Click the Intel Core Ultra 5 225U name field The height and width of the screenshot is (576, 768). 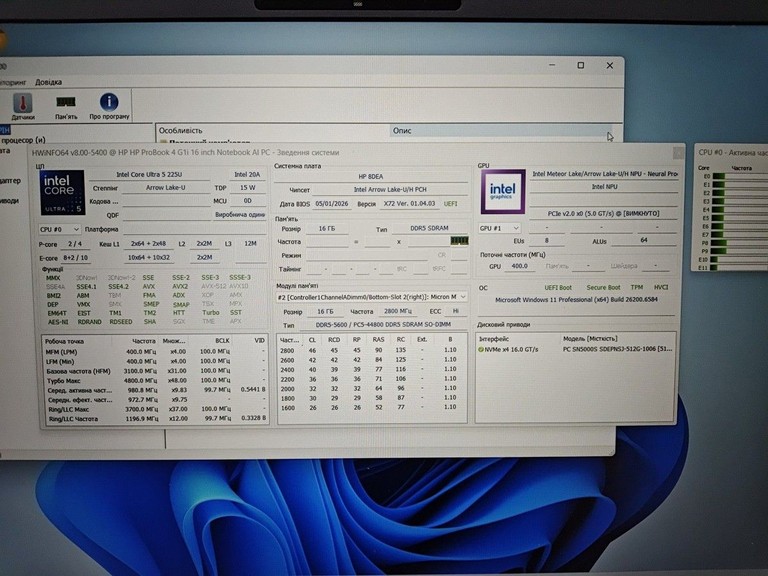[x=149, y=174]
